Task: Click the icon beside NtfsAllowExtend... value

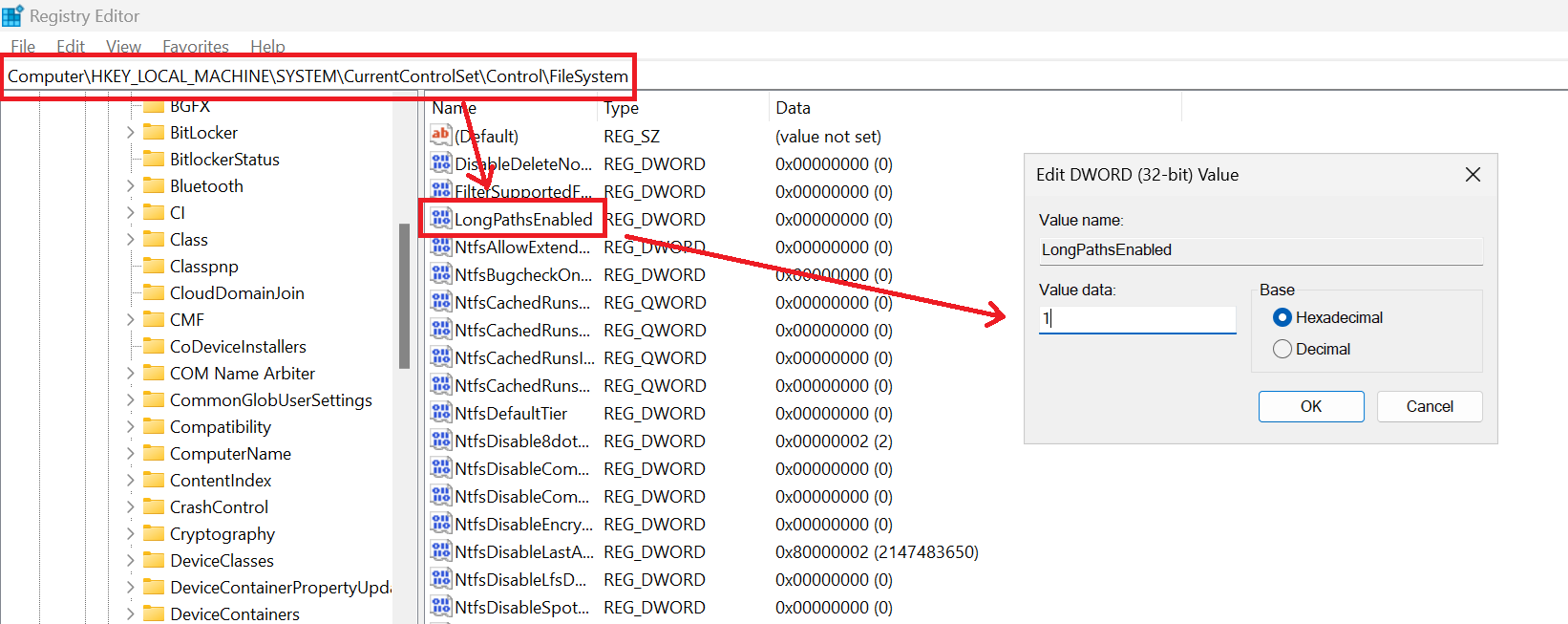Action: [440, 247]
